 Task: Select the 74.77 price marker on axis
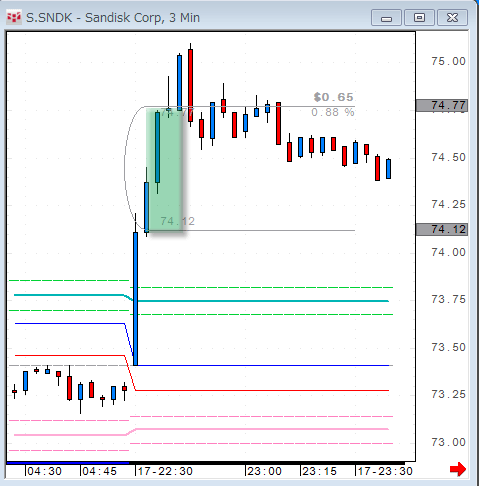(x=442, y=106)
